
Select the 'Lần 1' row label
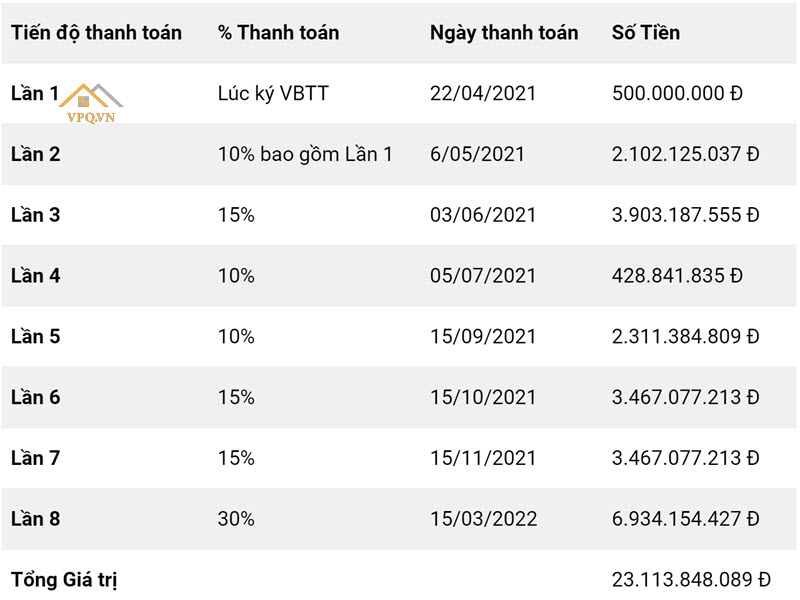(x=35, y=93)
